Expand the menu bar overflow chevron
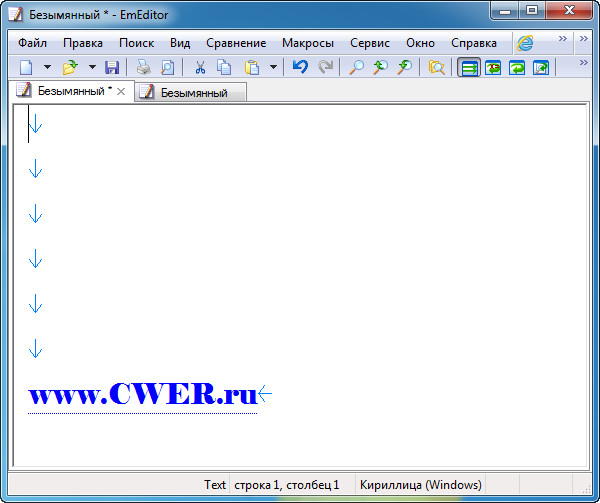Image resolution: width=600 pixels, height=503 pixels. pyautogui.click(x=584, y=38)
